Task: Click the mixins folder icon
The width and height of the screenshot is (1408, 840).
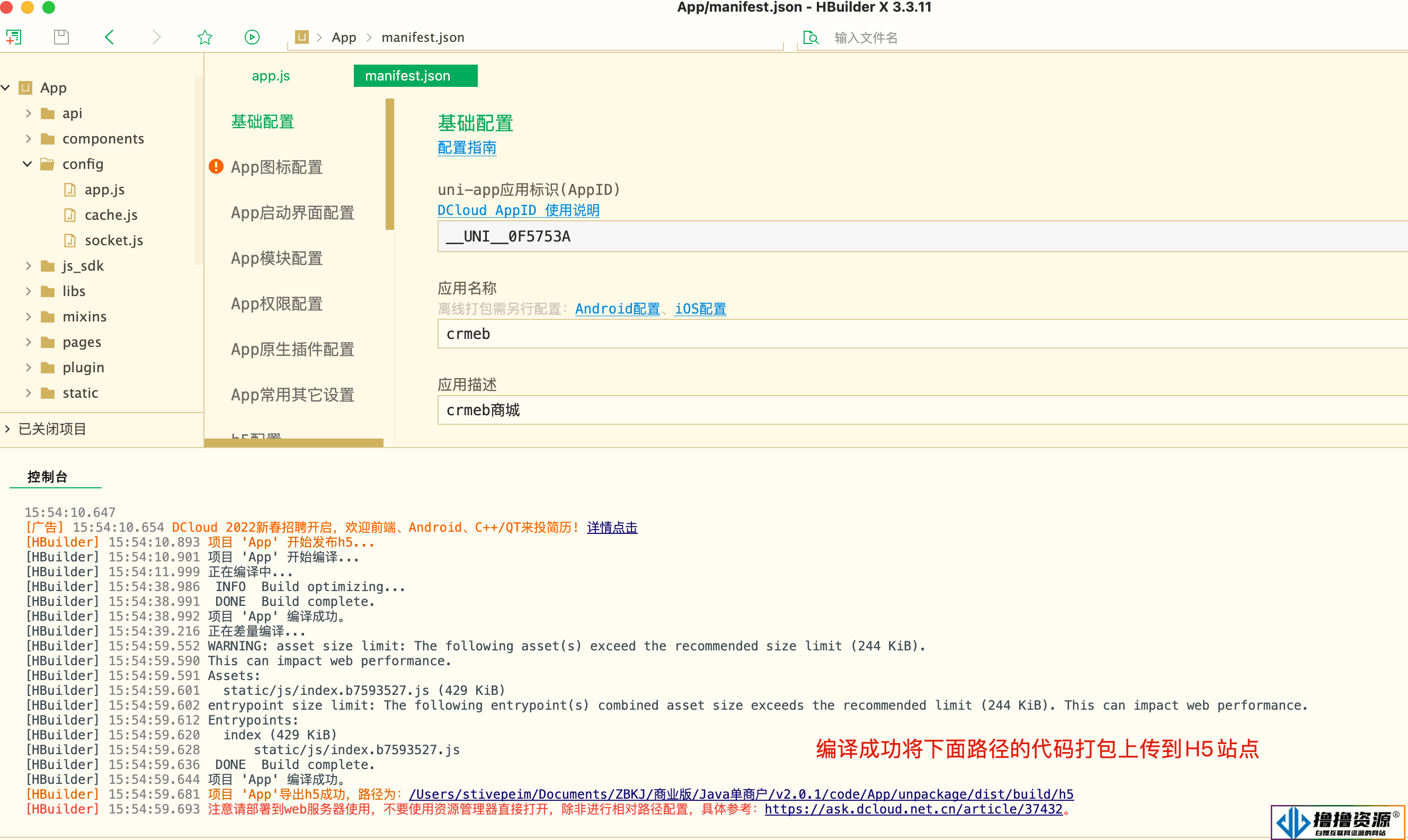Action: pos(48,317)
